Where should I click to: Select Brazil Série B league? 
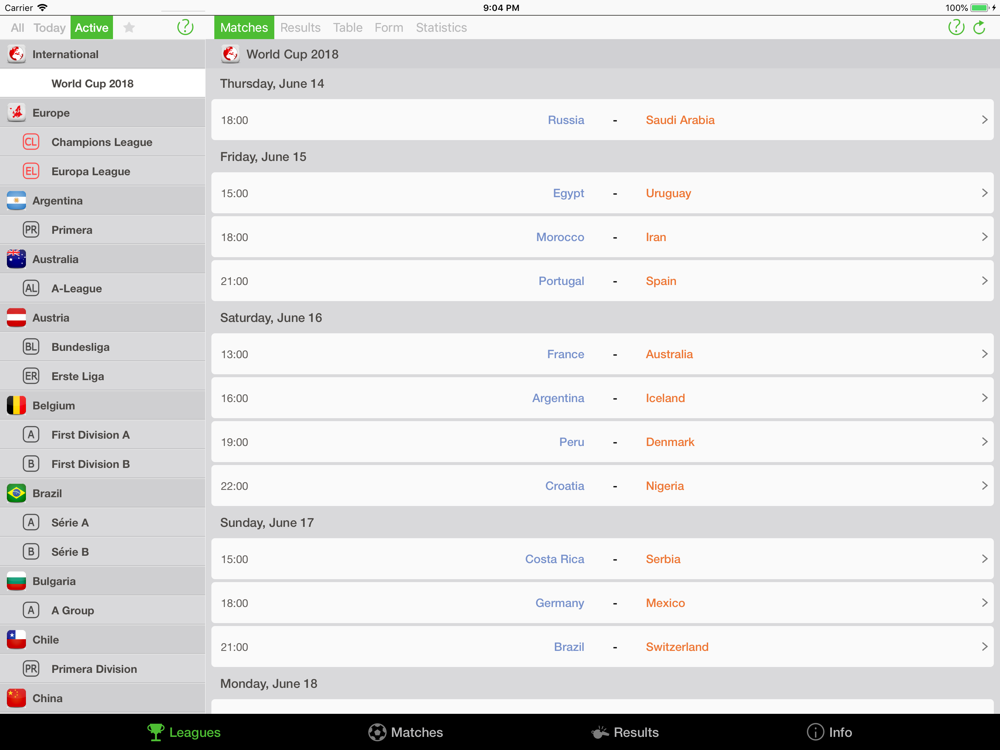coord(103,552)
